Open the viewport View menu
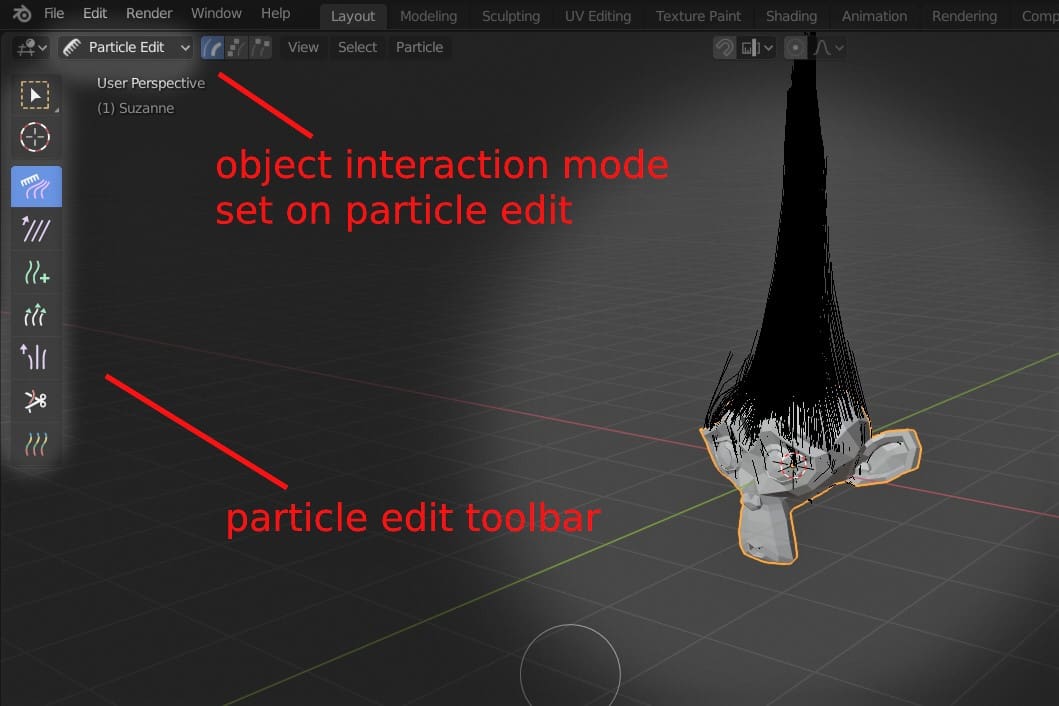 point(303,47)
